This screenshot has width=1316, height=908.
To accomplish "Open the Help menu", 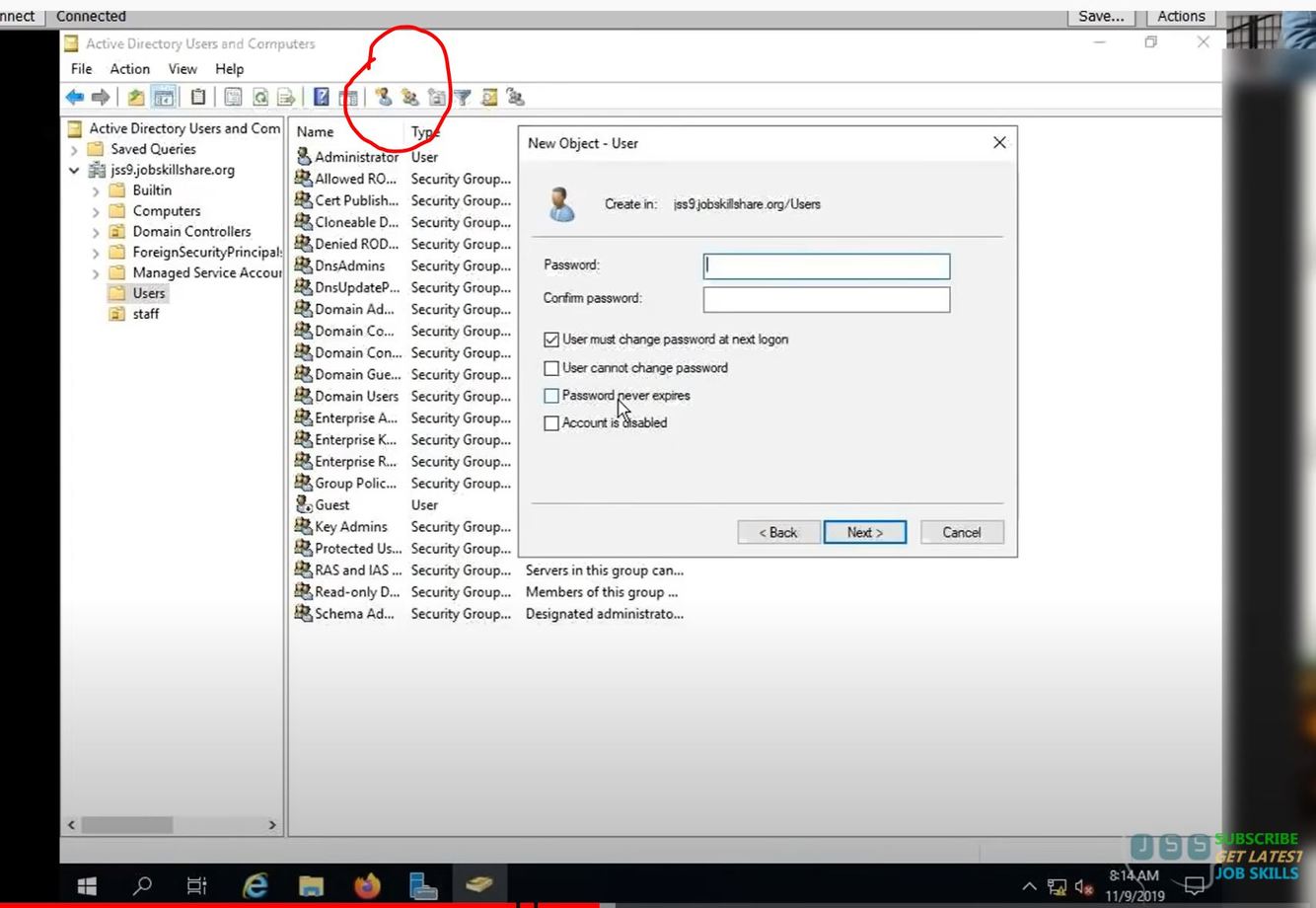I will [230, 69].
